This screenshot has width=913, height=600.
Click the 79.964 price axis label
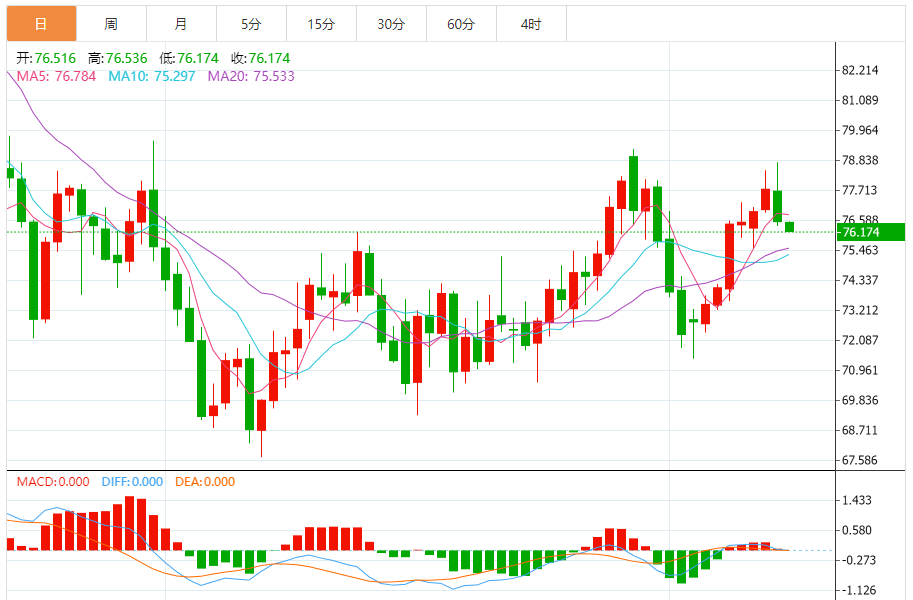[x=860, y=130]
